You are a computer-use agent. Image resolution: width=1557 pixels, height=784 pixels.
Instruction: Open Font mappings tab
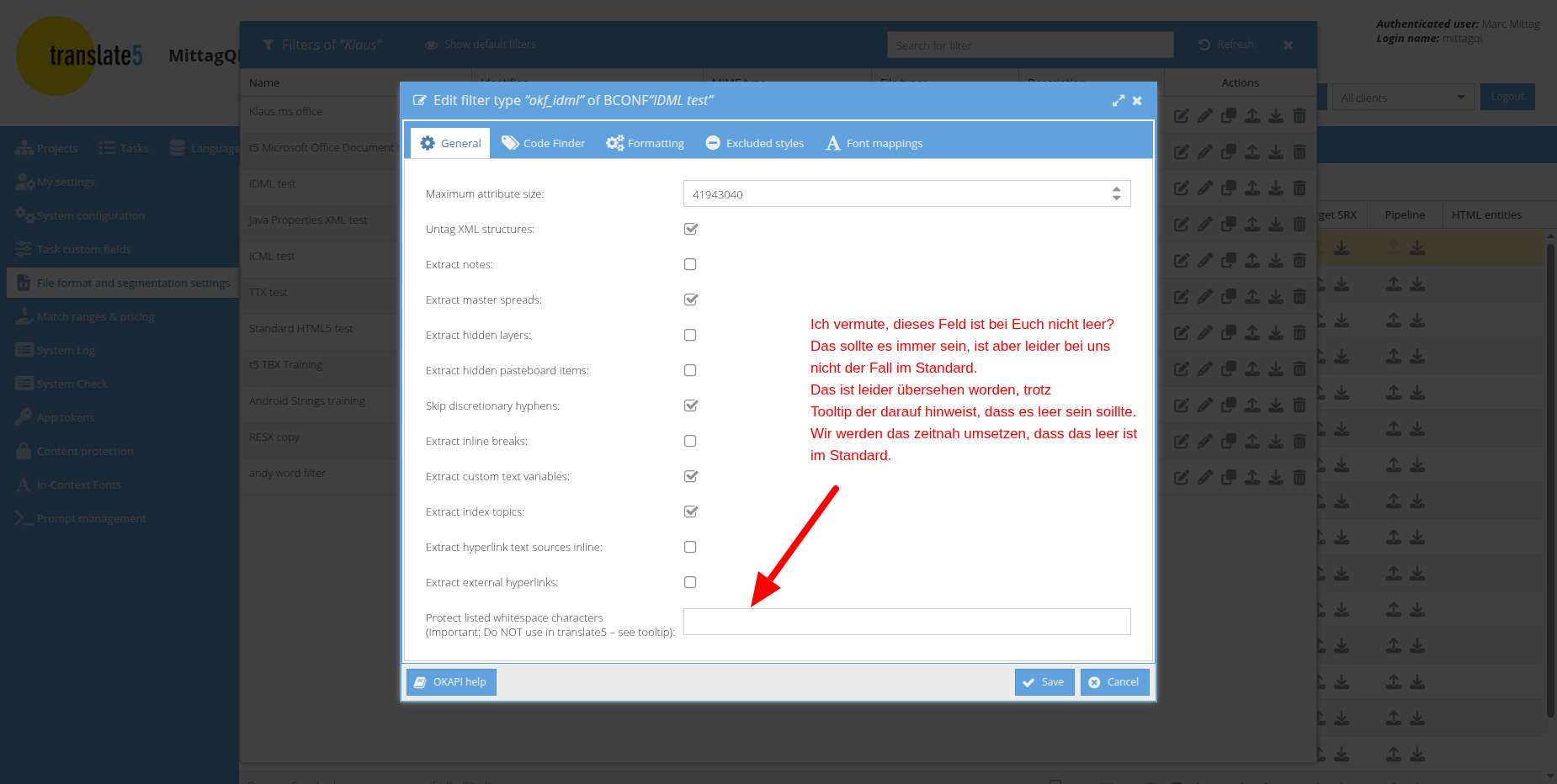click(874, 143)
